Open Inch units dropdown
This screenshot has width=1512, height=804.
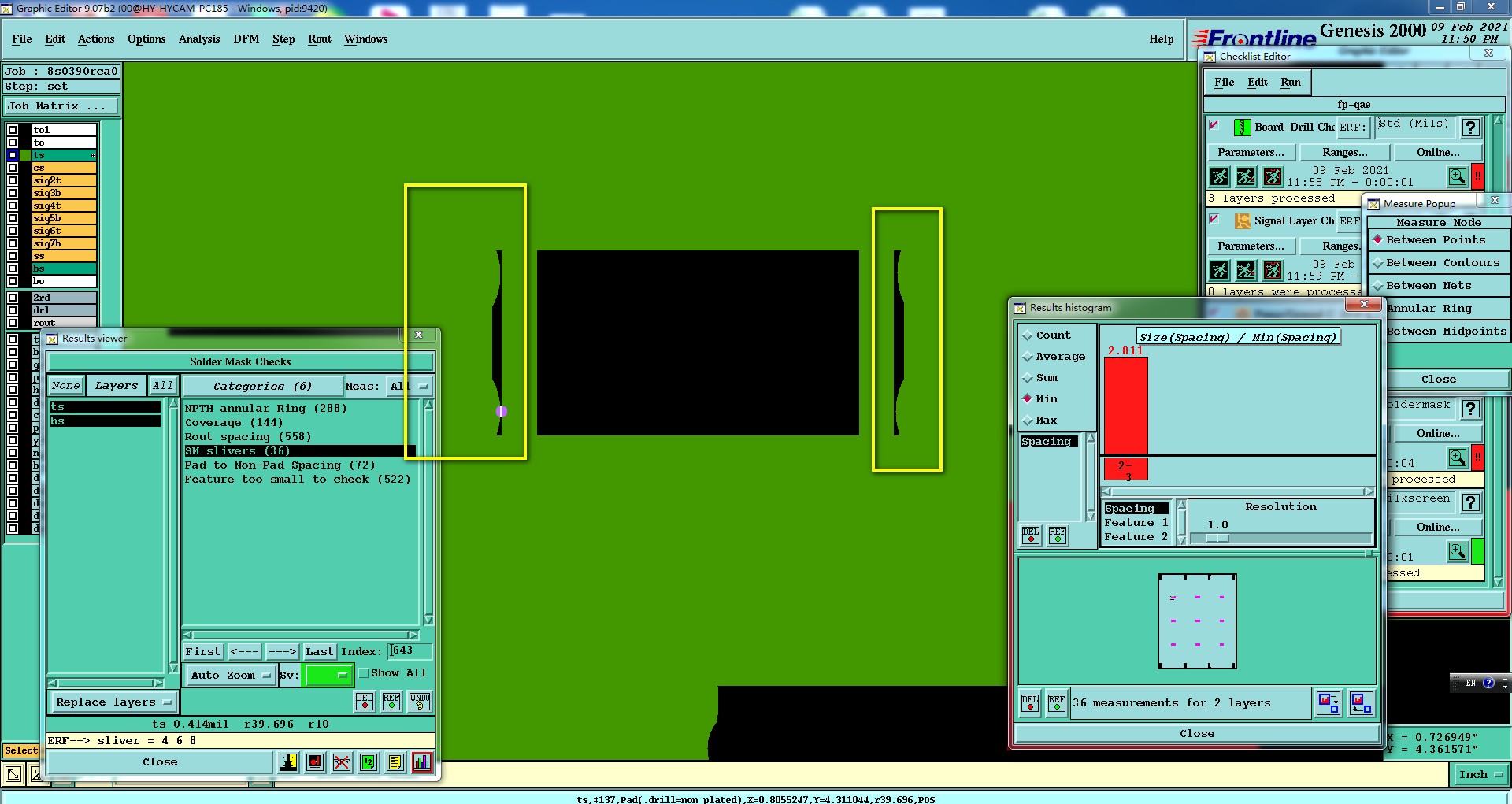coord(1480,775)
